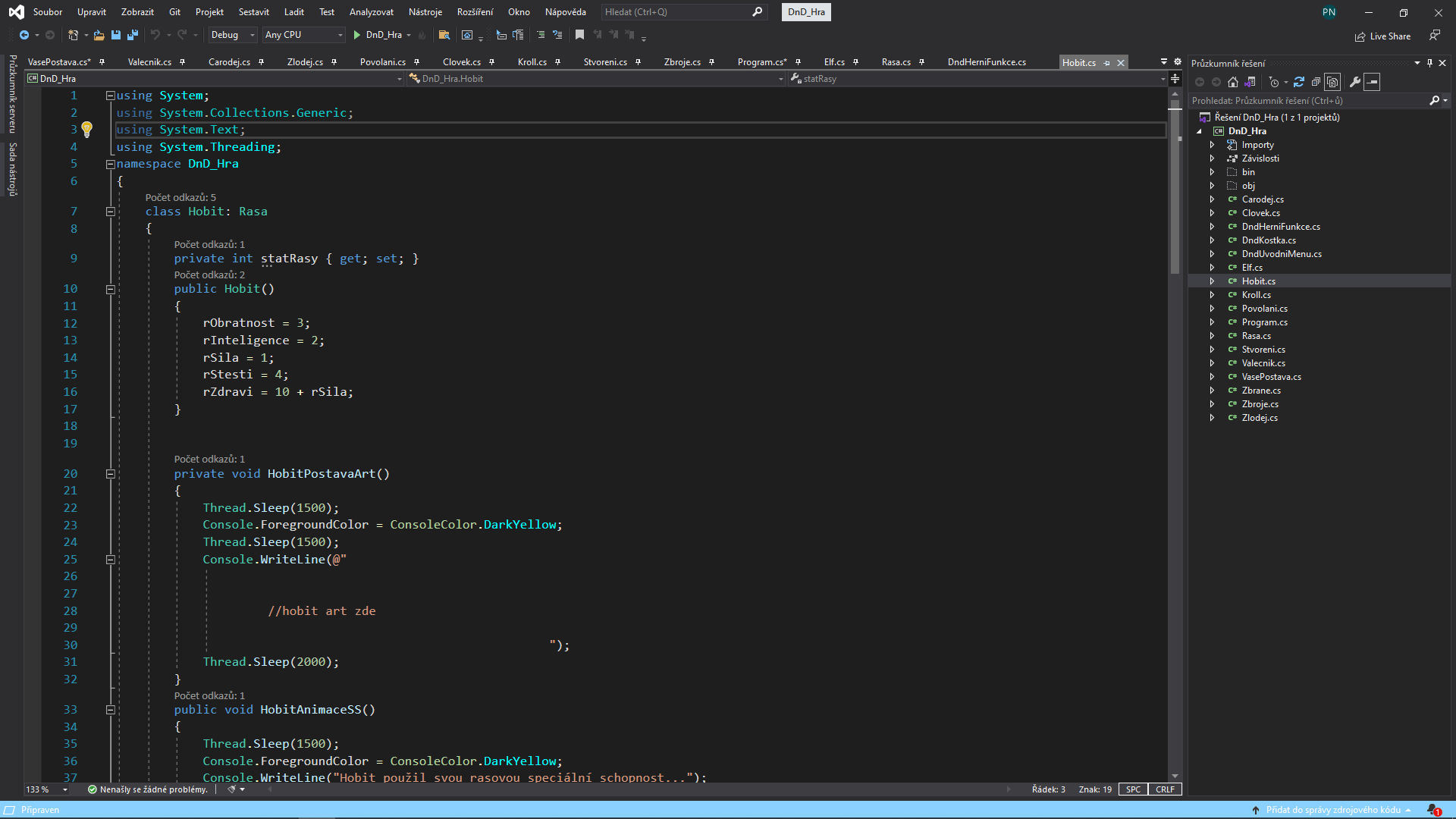
Task: Click Collapse All icon in Solution Explorer
Action: (1316, 82)
